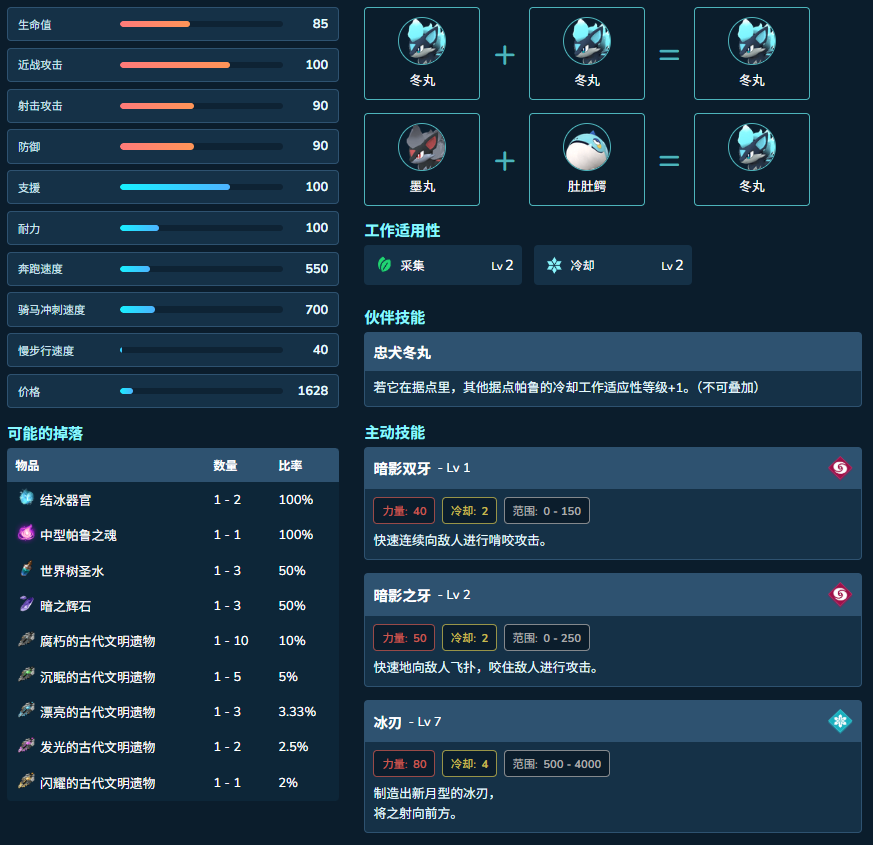Select the 冷却 Lv 2 work suitability card
This screenshot has height=845, width=873.
(x=612, y=266)
